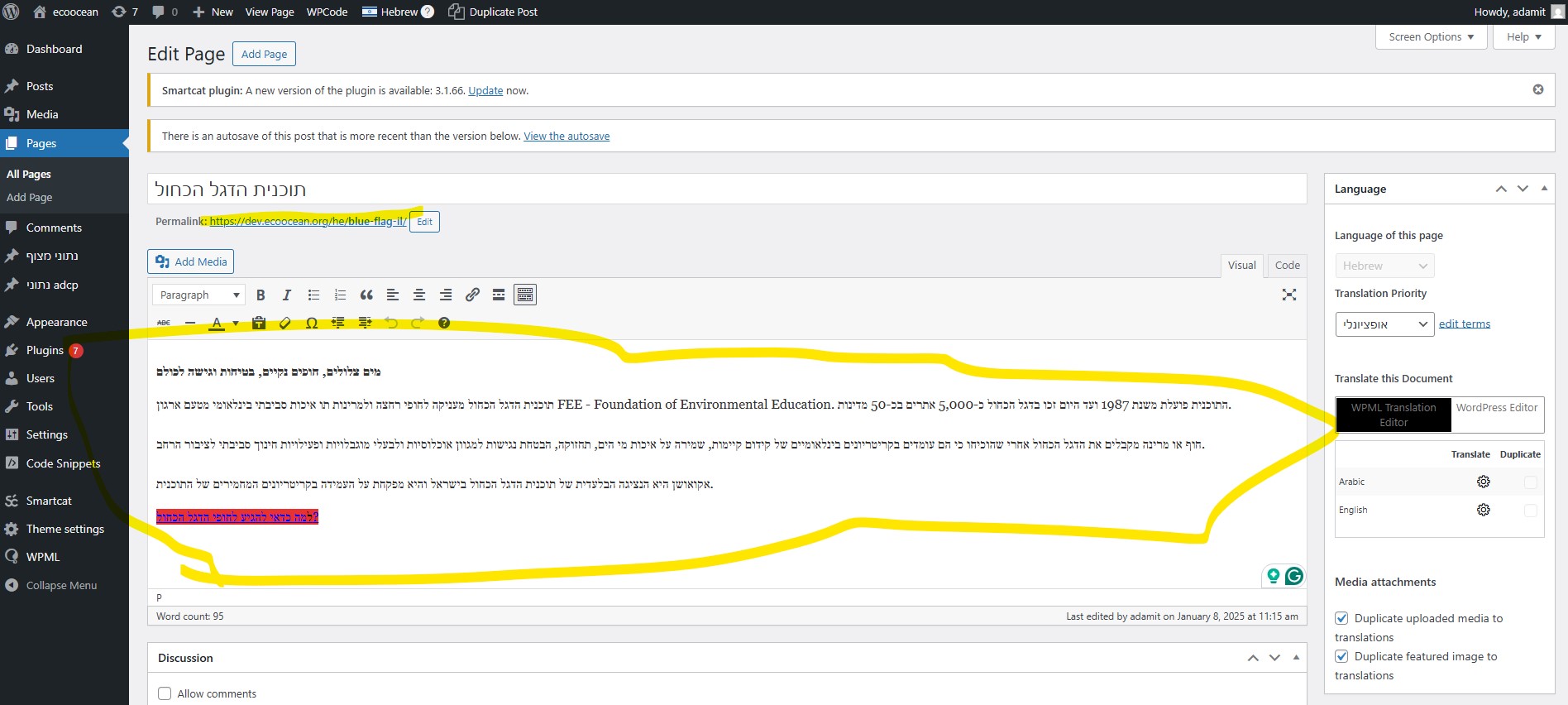This screenshot has width=1568, height=705.
Task: Select WPML Translation Editor option
Action: point(1394,415)
